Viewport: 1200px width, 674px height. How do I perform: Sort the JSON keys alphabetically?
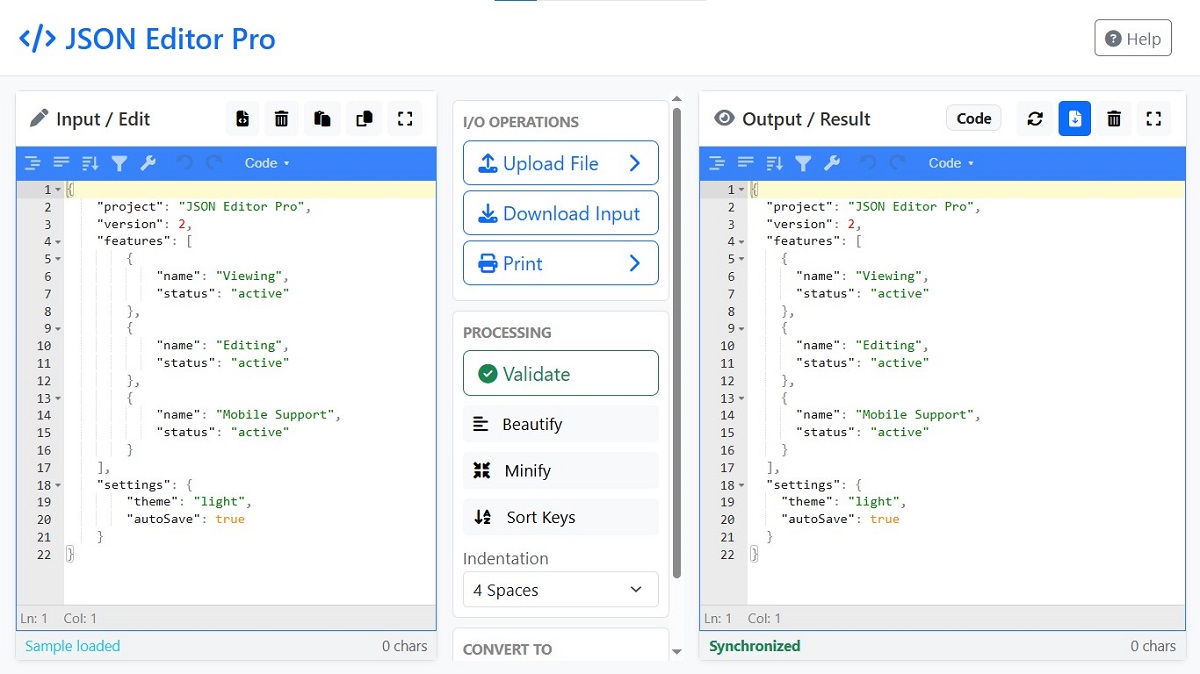pyautogui.click(x=560, y=517)
